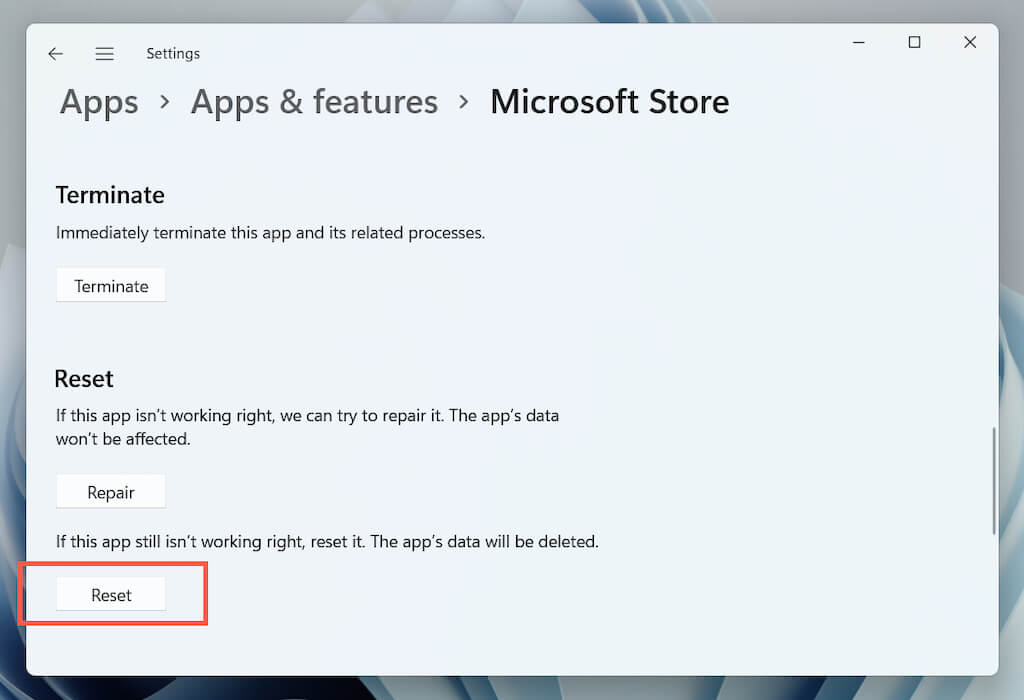Click the Reset section heading
Screen dimensions: 1024x700
pyautogui.click(x=84, y=379)
